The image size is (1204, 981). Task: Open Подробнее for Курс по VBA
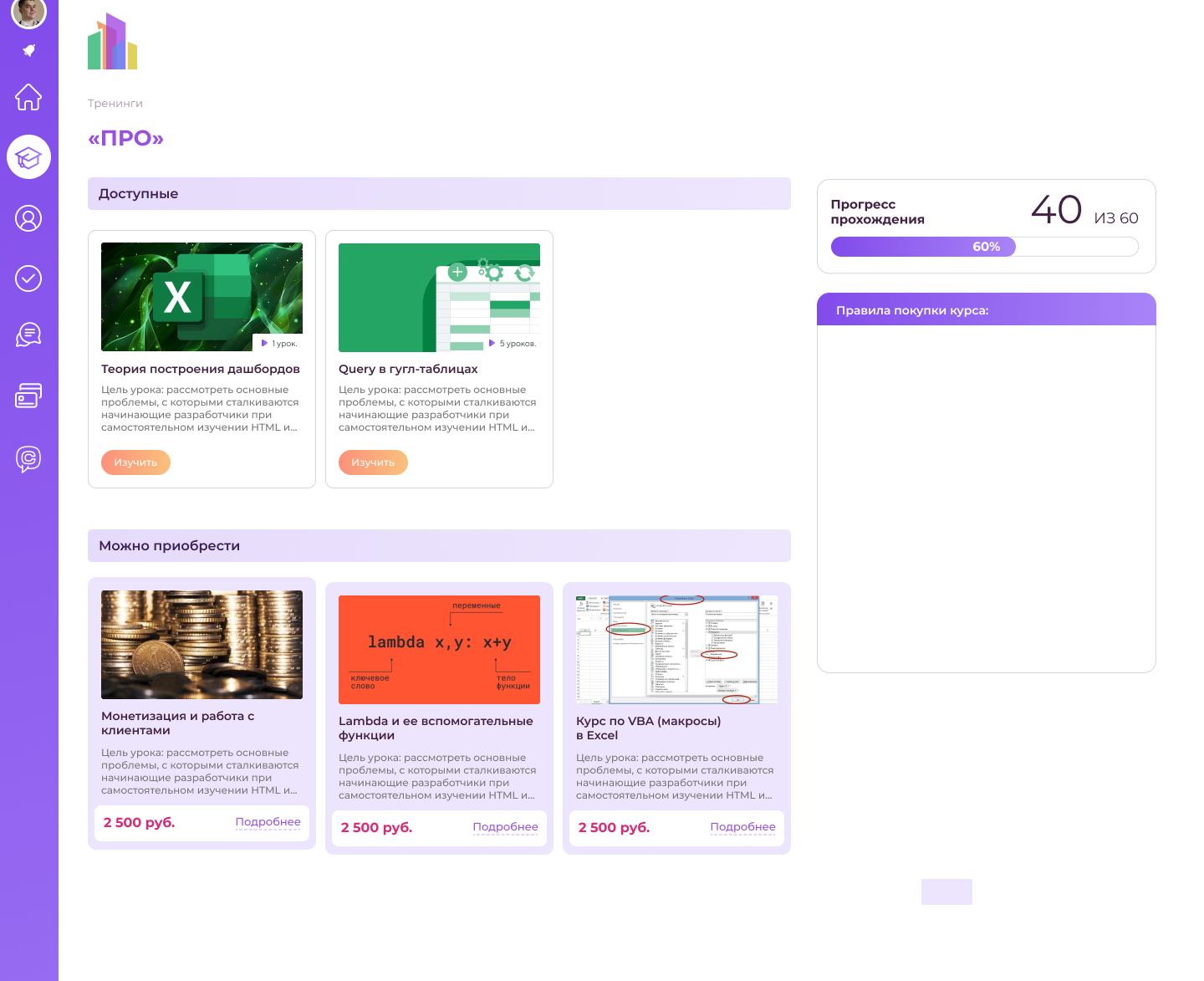[742, 827]
